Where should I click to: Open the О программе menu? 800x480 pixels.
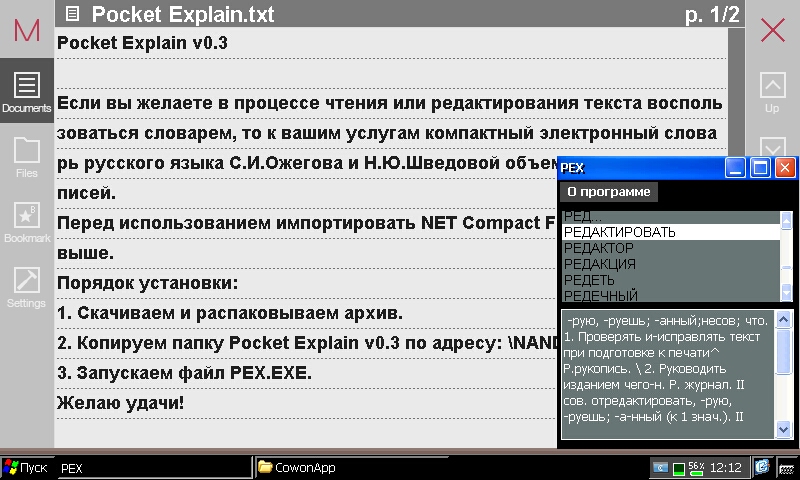pyautogui.click(x=609, y=192)
